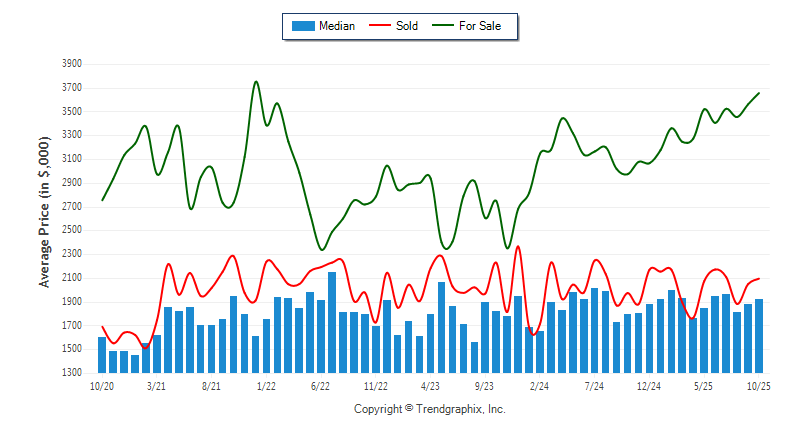This screenshot has height=434, width=800.
Task: Click the Sold line endpoint at 10/25
Action: point(759,278)
